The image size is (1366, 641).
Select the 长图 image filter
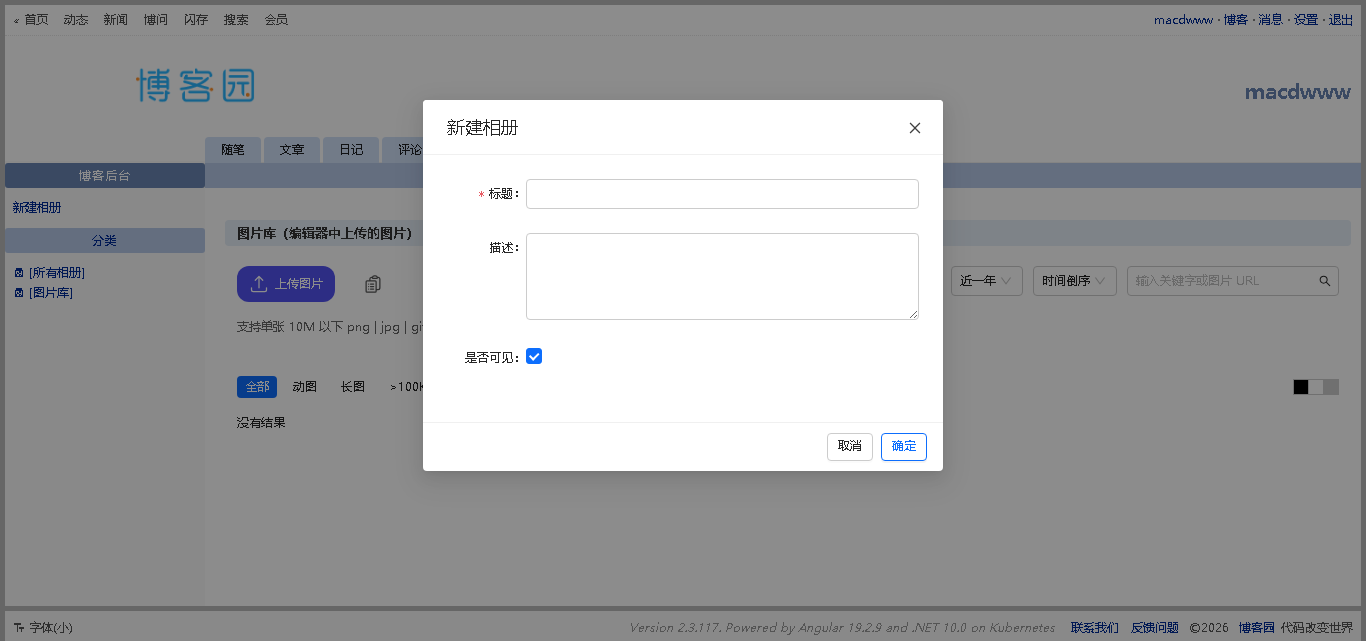(x=352, y=387)
